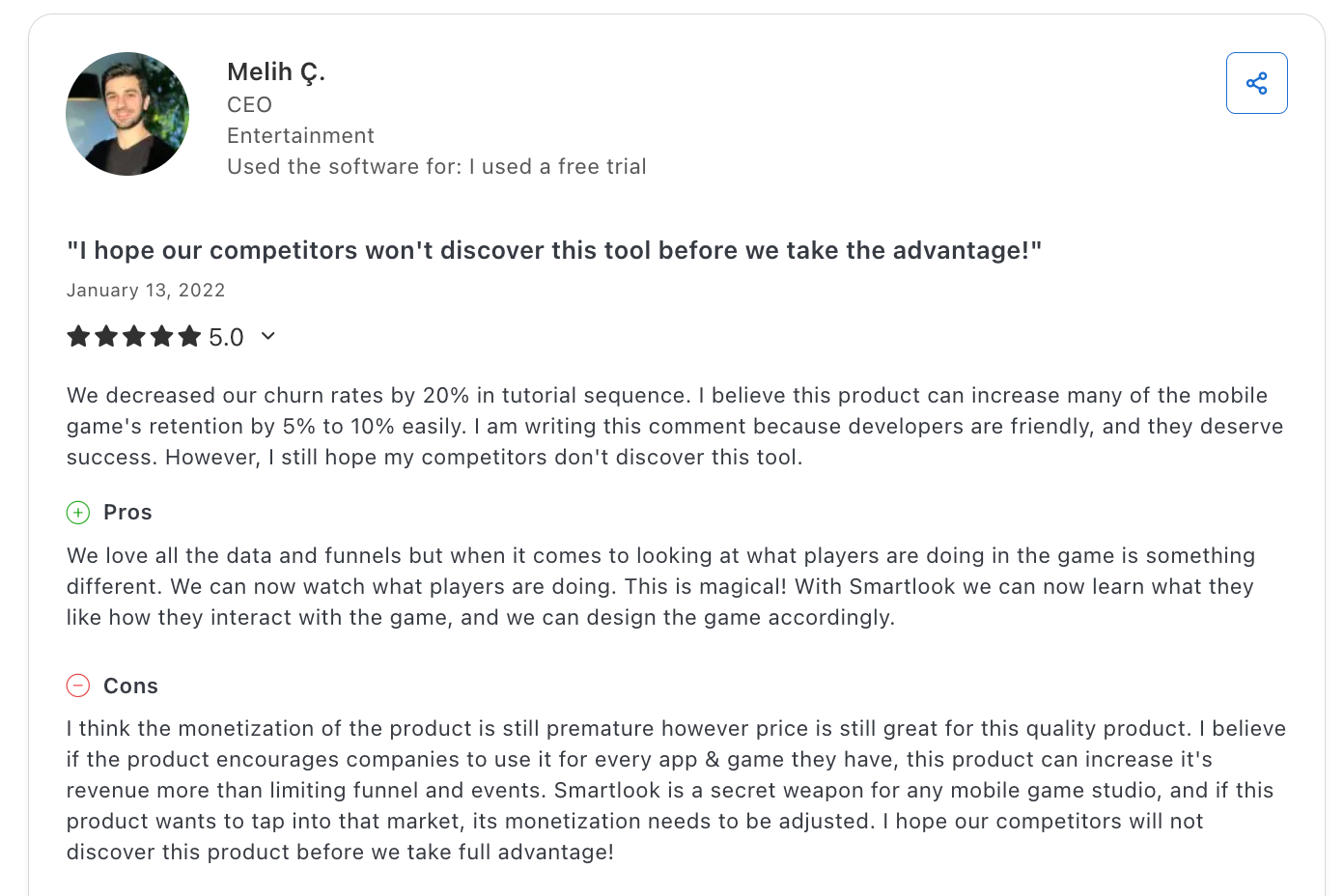Click the 5.0 rating score
This screenshot has height=896, width=1344.
(226, 337)
